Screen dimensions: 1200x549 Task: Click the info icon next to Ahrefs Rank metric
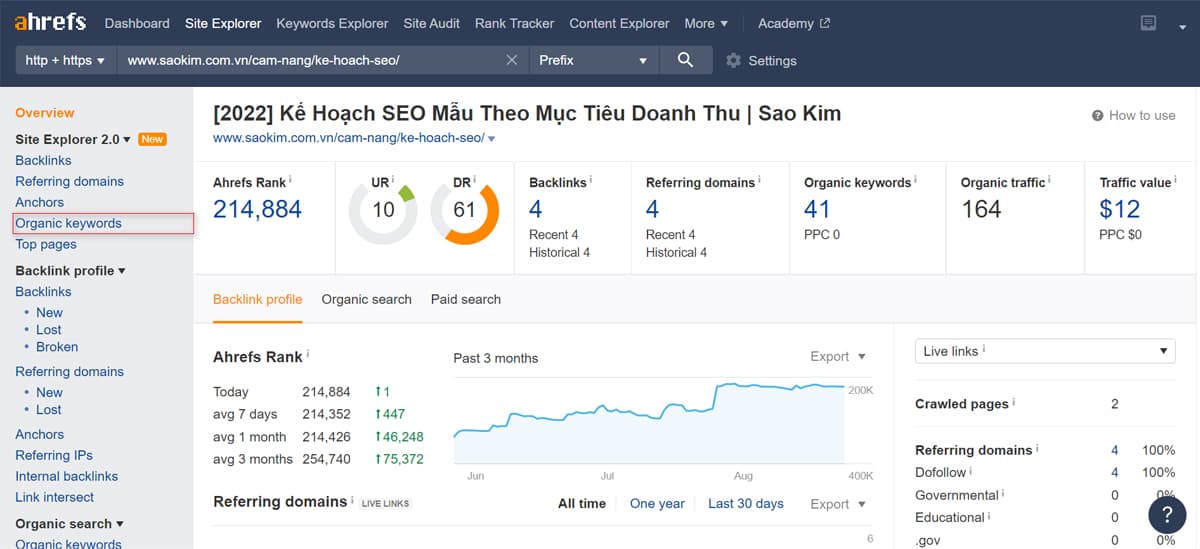pos(290,181)
